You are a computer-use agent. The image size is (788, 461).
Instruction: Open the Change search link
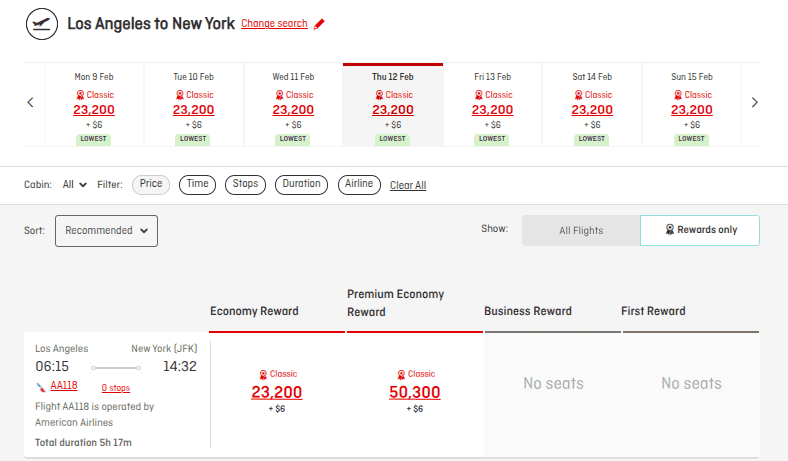click(274, 24)
